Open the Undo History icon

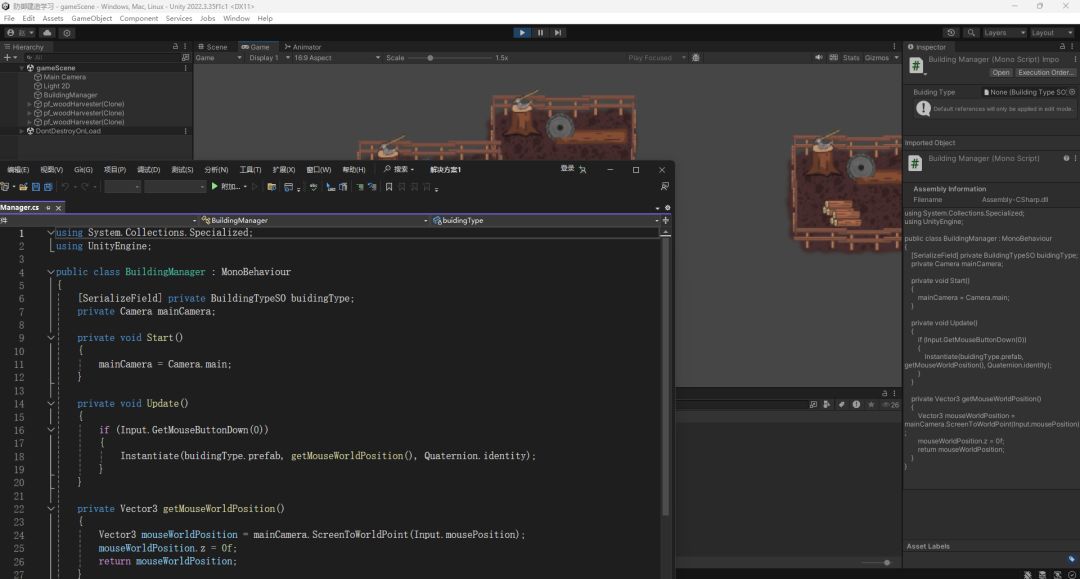pyautogui.click(x=951, y=33)
